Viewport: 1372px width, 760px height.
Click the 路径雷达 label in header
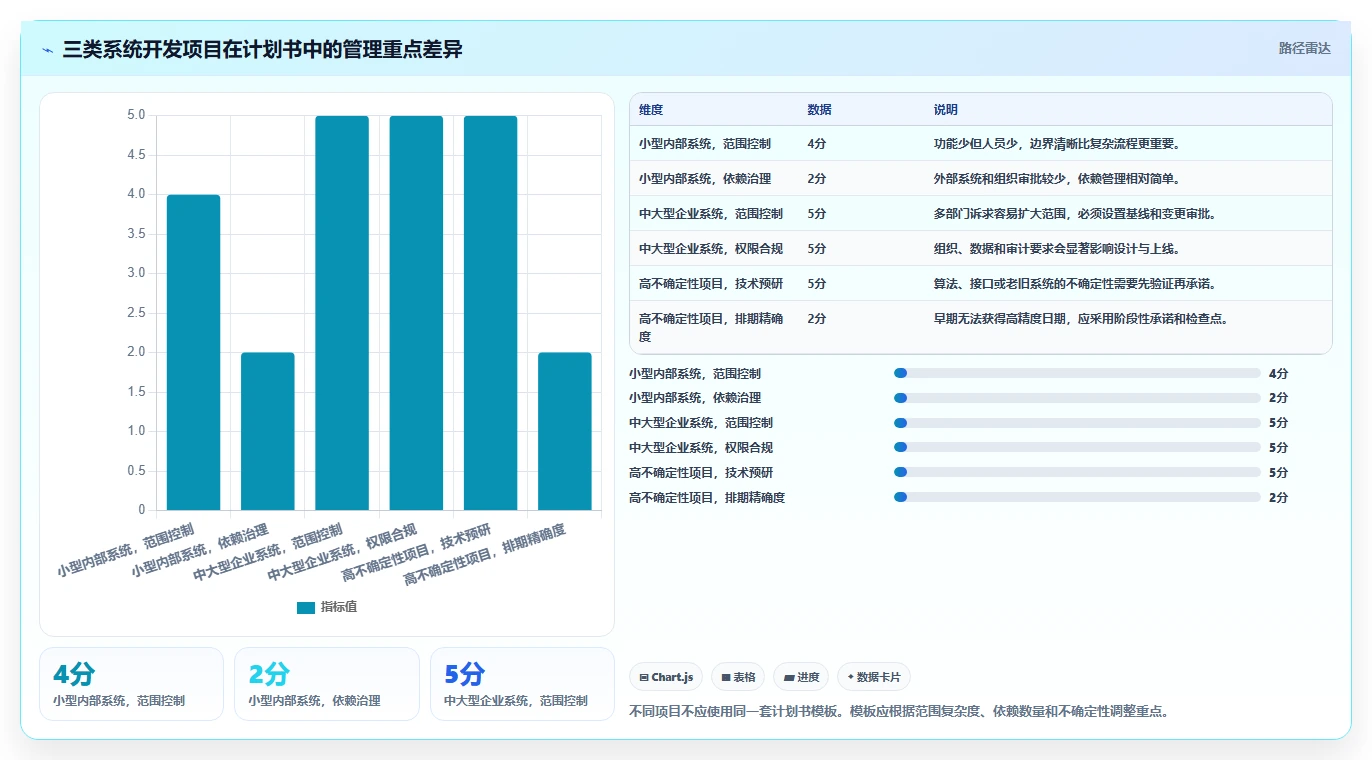[1305, 48]
